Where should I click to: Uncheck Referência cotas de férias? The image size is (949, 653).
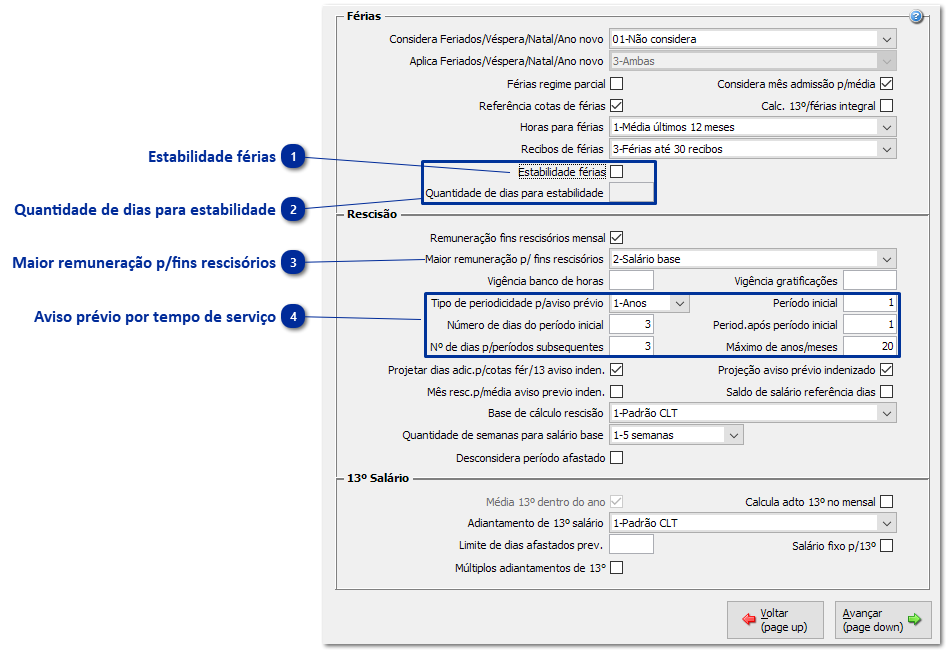point(617,105)
